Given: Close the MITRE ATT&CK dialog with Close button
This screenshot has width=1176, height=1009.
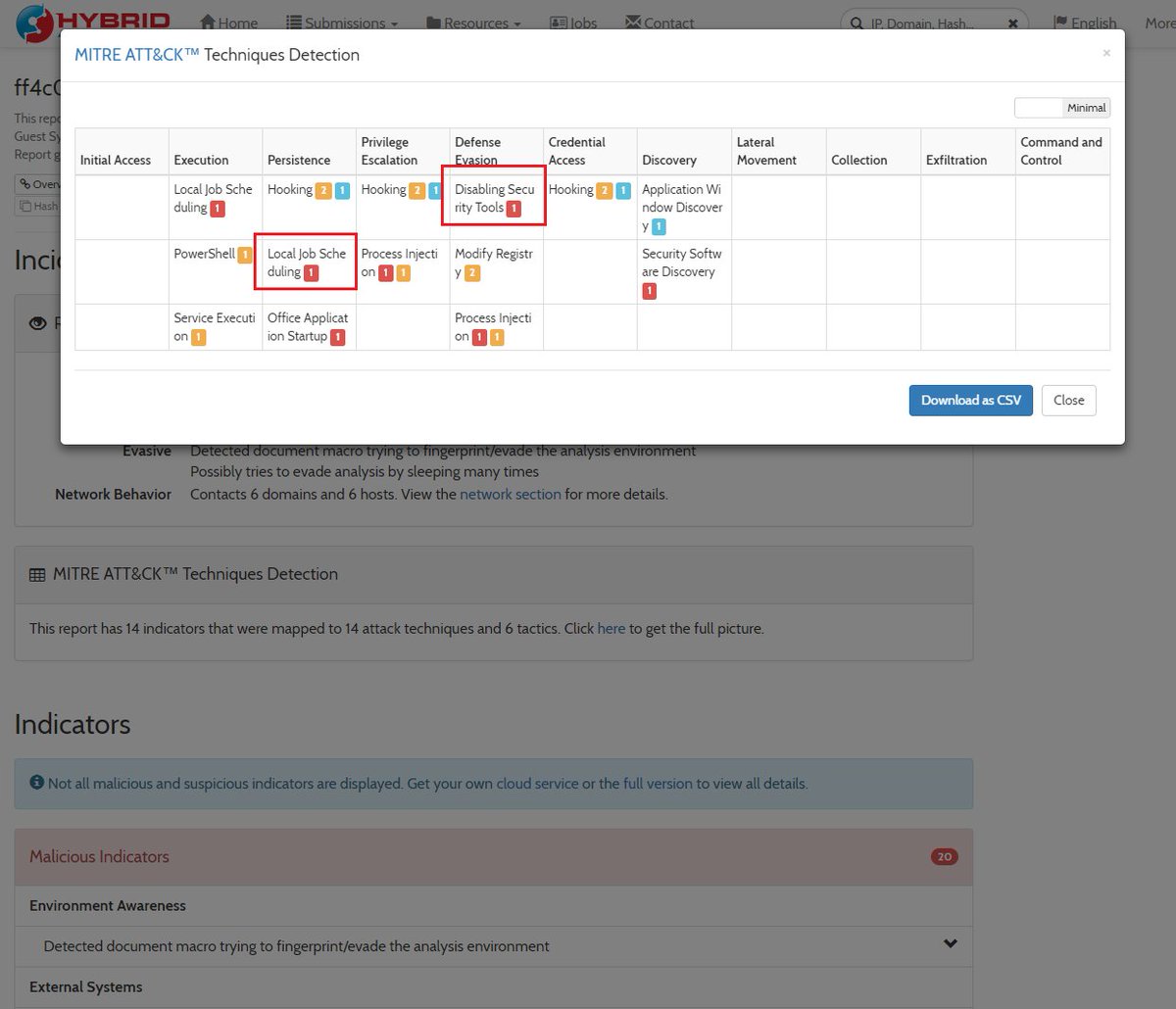Looking at the screenshot, I should click(x=1068, y=400).
